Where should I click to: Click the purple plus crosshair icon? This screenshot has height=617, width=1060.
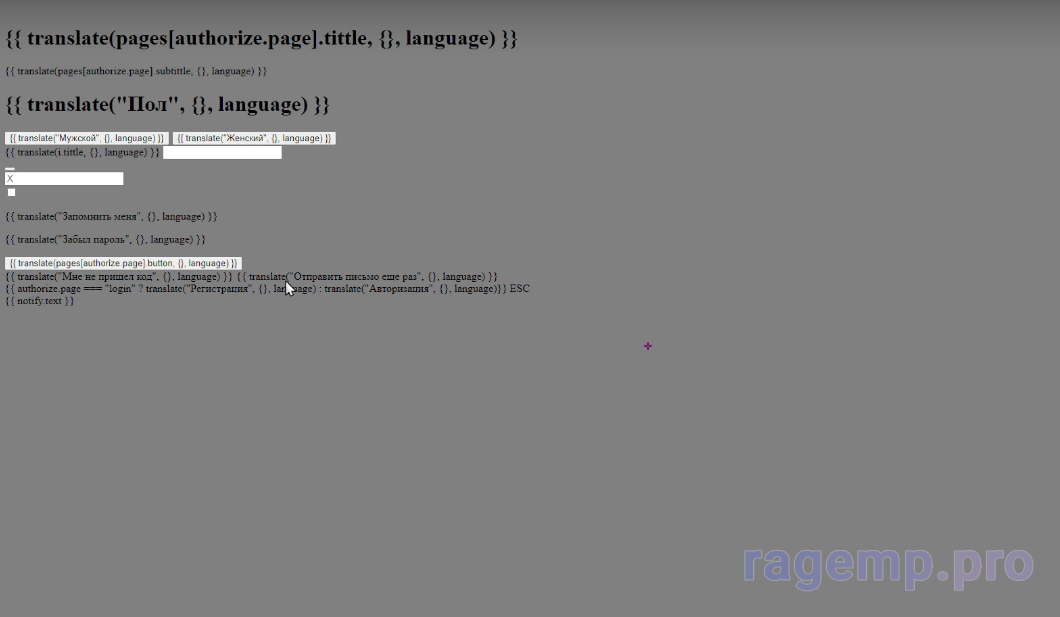[648, 346]
